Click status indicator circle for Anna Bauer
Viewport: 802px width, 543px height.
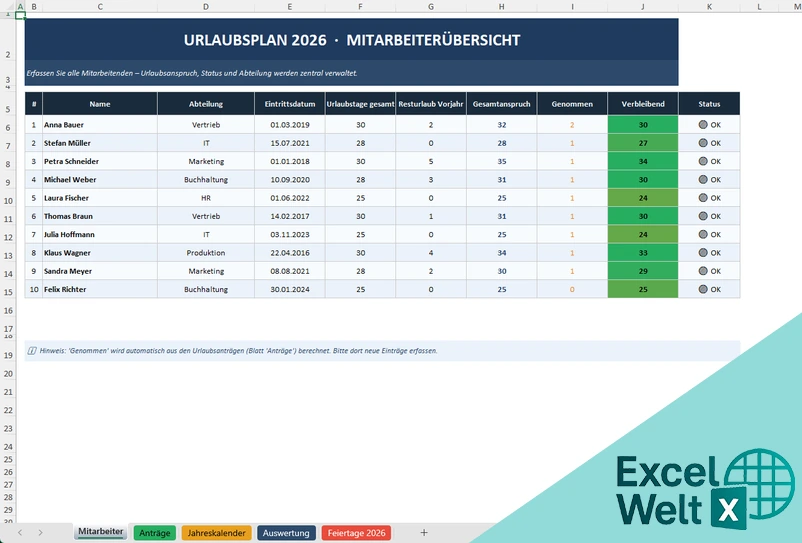(x=703, y=124)
